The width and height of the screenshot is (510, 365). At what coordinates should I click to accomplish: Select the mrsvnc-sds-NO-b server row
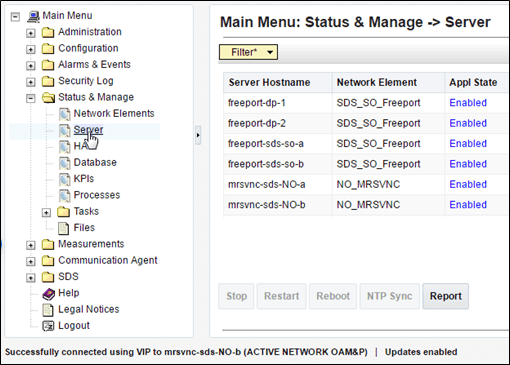(366, 205)
